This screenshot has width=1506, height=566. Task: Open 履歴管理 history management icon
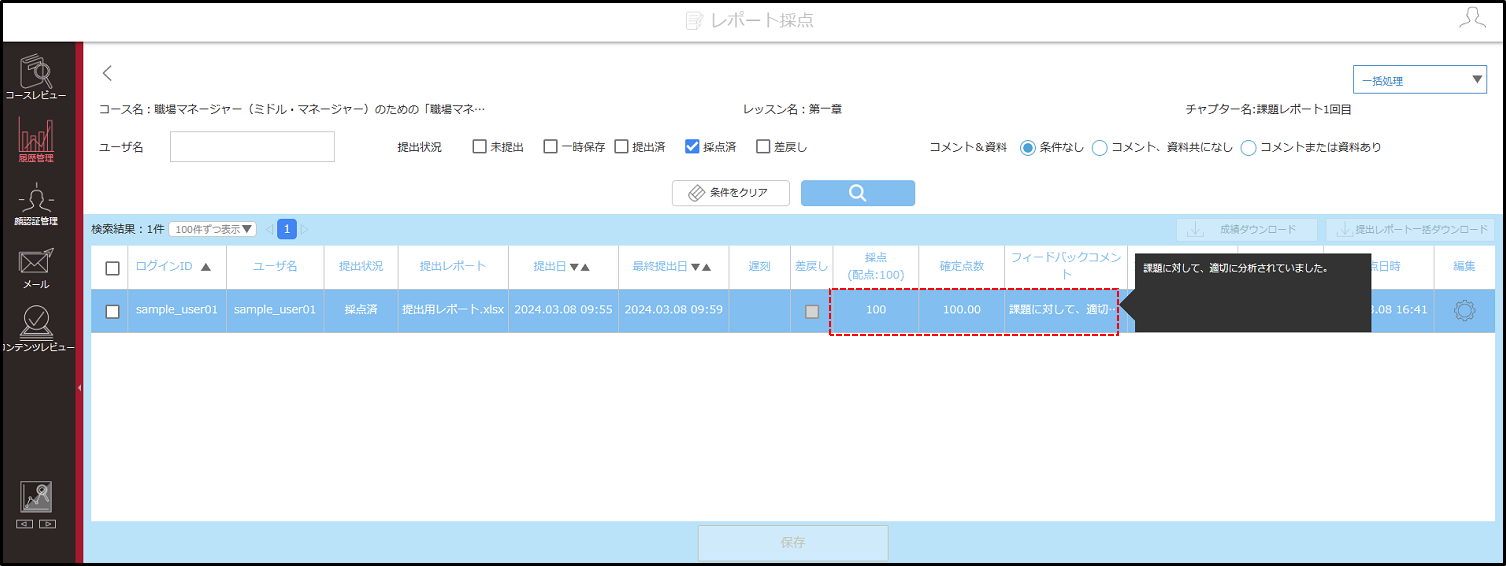tap(37, 140)
